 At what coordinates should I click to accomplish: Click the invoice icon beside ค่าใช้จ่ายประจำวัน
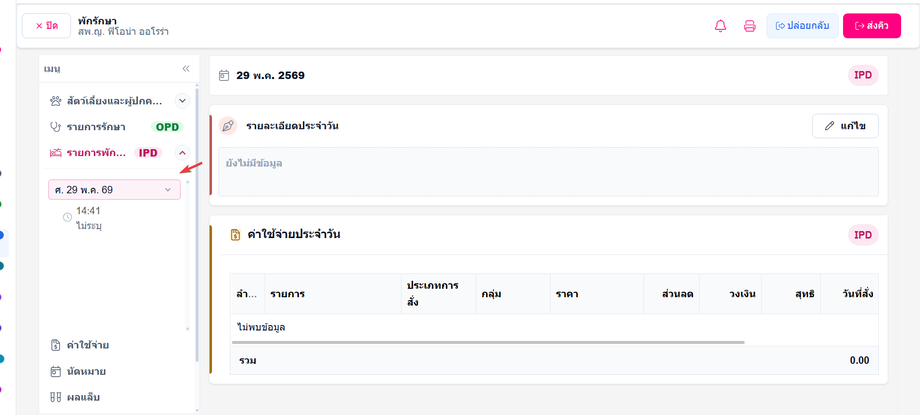point(235,235)
